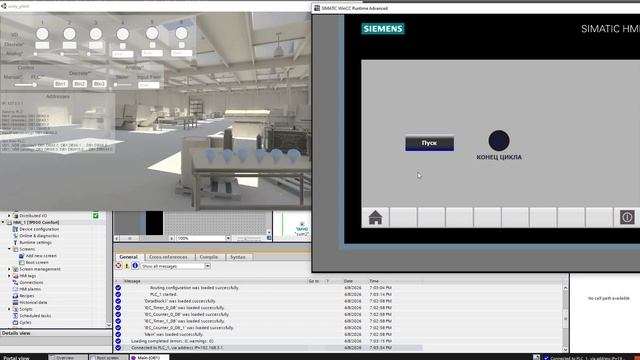Click the Home icon in HMI footer

[375, 217]
